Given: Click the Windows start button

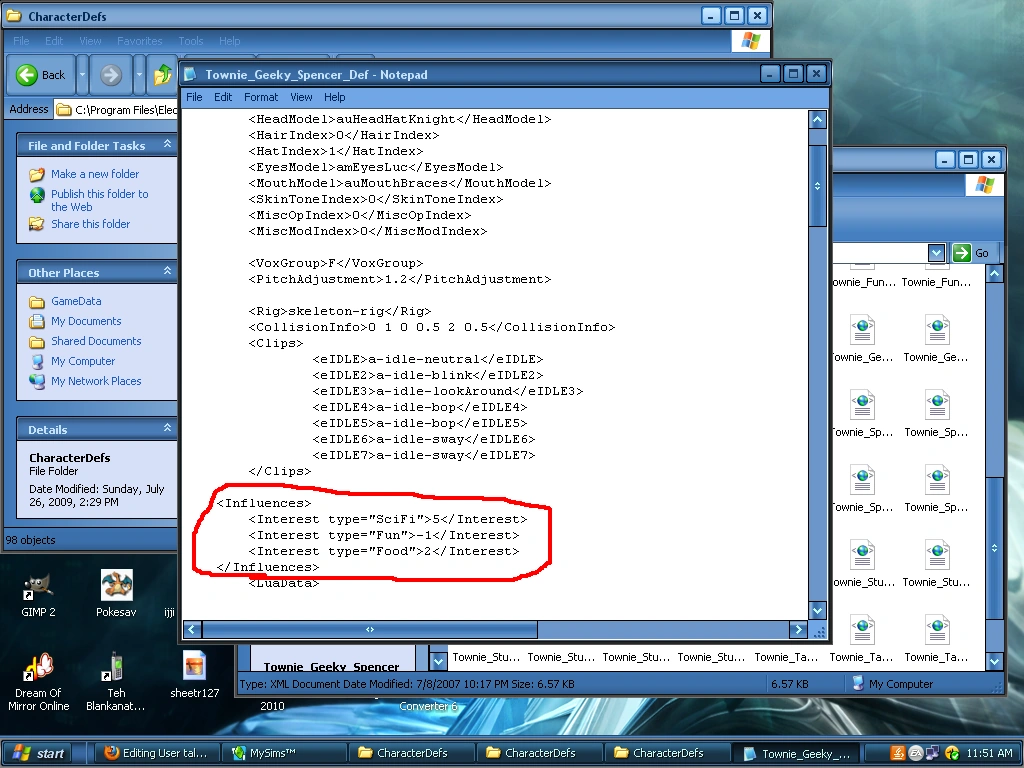Looking at the screenshot, I should (38, 753).
